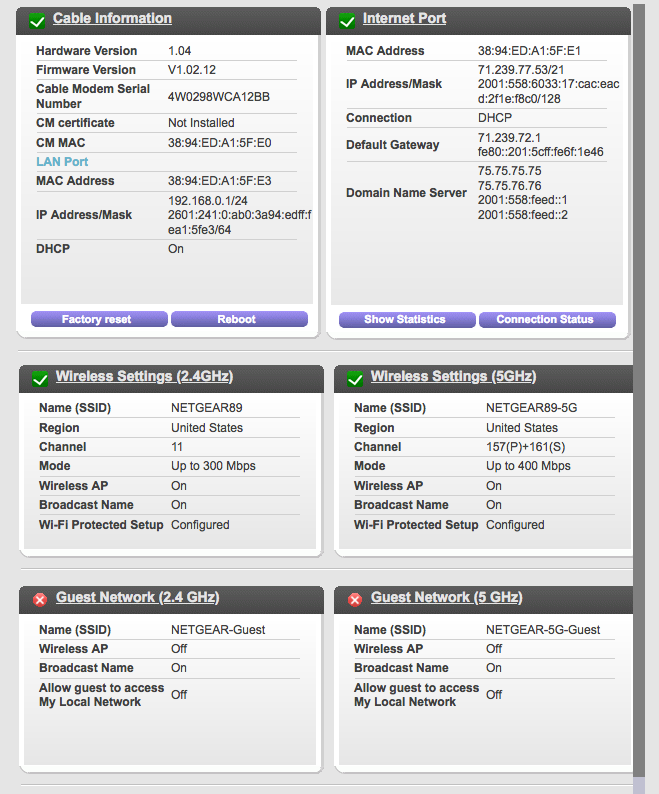Click guest SSID NETGEAR-Guest

click(x=218, y=629)
